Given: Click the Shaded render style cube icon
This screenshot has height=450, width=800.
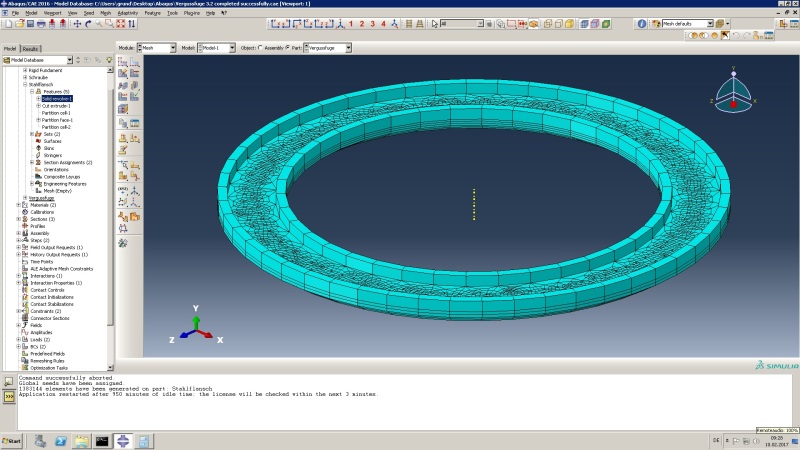Looking at the screenshot, I should (x=569, y=24).
